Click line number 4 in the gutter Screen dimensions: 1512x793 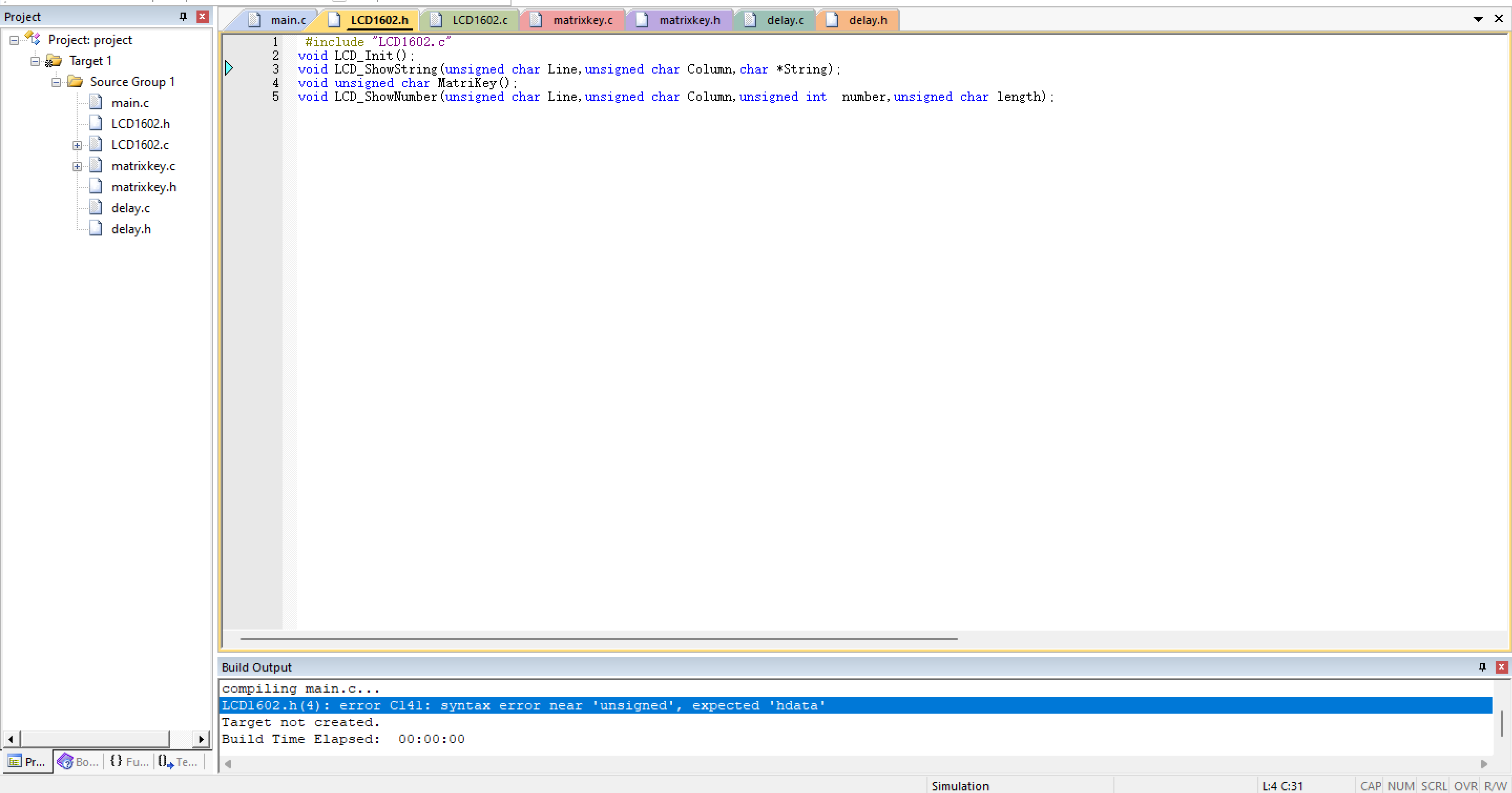coord(275,83)
